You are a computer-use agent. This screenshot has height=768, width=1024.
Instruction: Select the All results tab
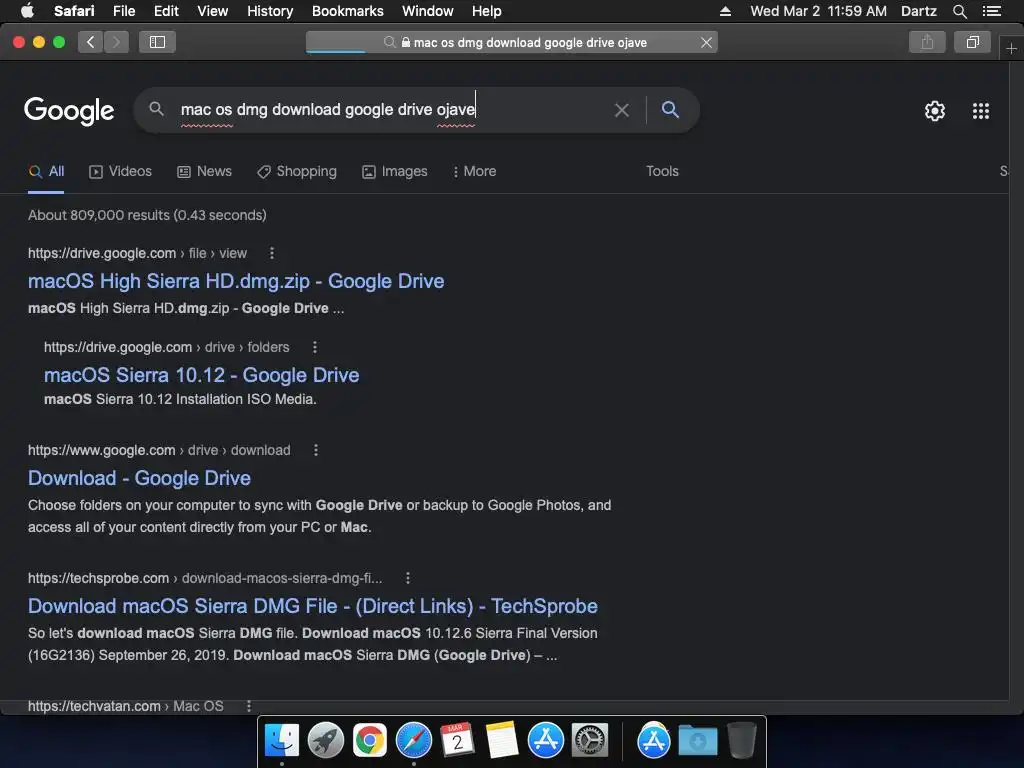pos(46,172)
